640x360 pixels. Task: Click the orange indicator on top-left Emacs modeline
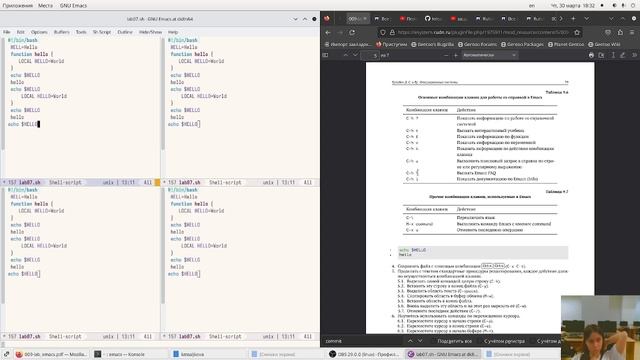pos(157,182)
